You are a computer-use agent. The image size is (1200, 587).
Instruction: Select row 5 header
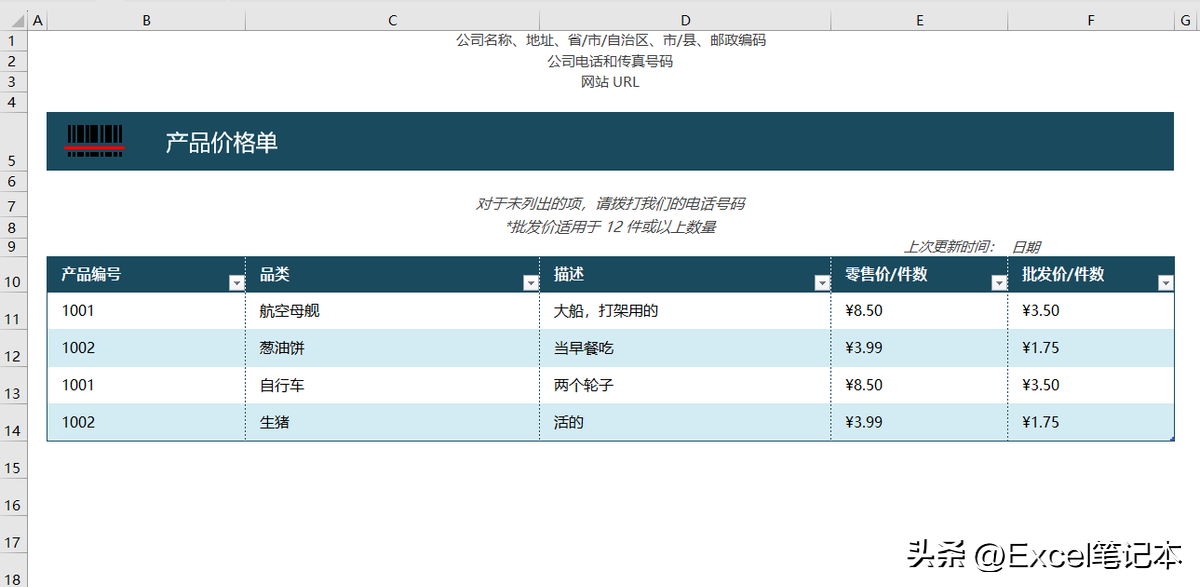coord(13,141)
